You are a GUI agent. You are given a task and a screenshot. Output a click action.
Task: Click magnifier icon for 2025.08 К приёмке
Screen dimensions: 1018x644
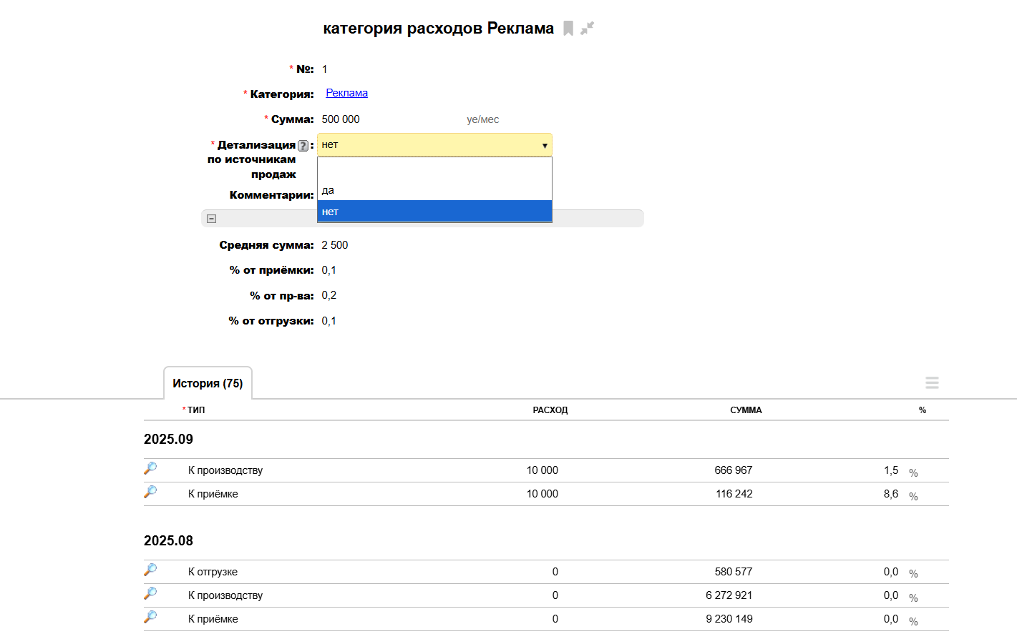coord(150,618)
